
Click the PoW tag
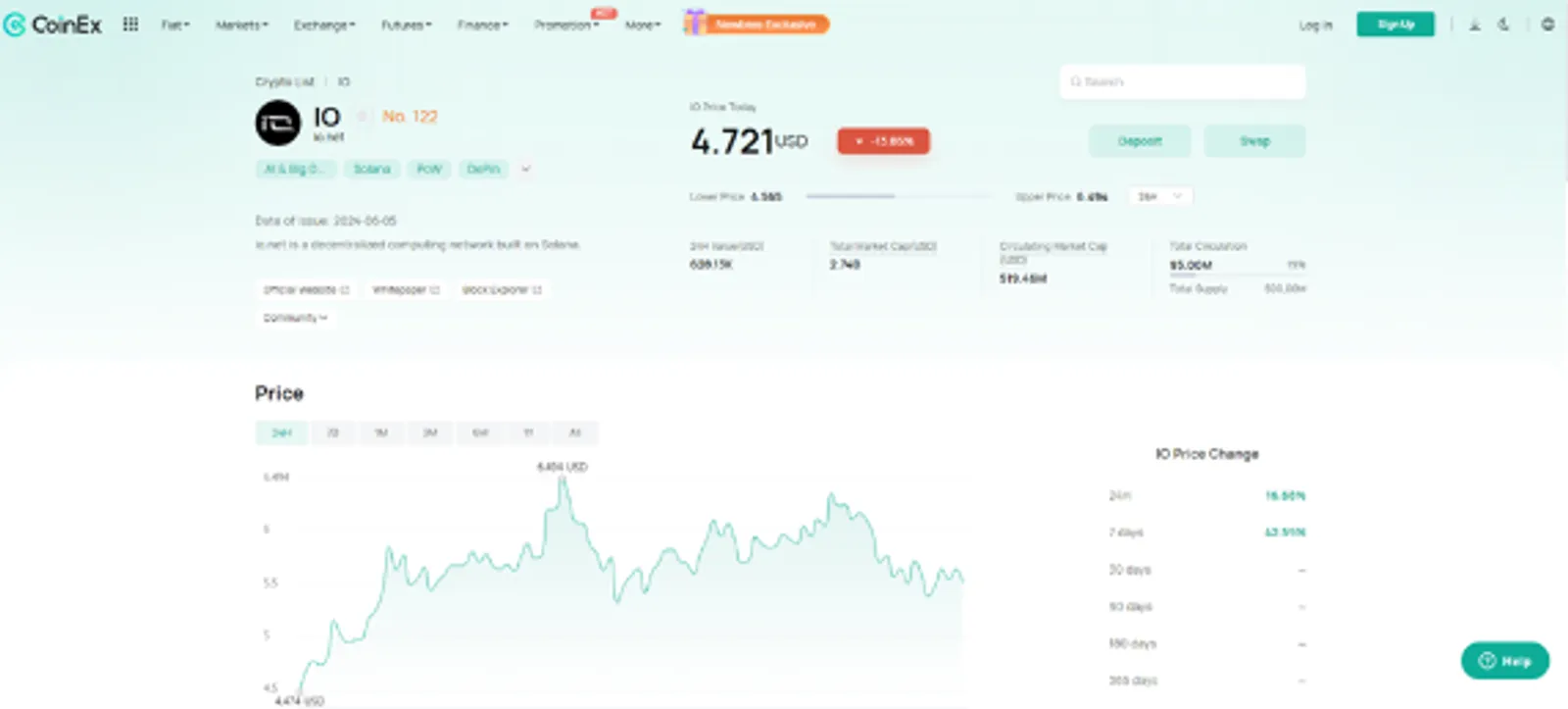coord(429,169)
